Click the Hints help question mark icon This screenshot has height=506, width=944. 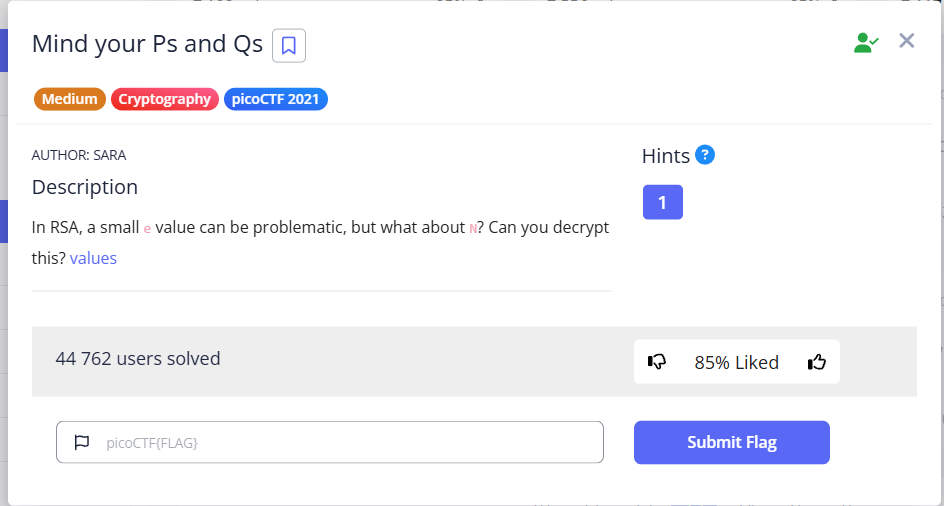pyautogui.click(x=706, y=155)
